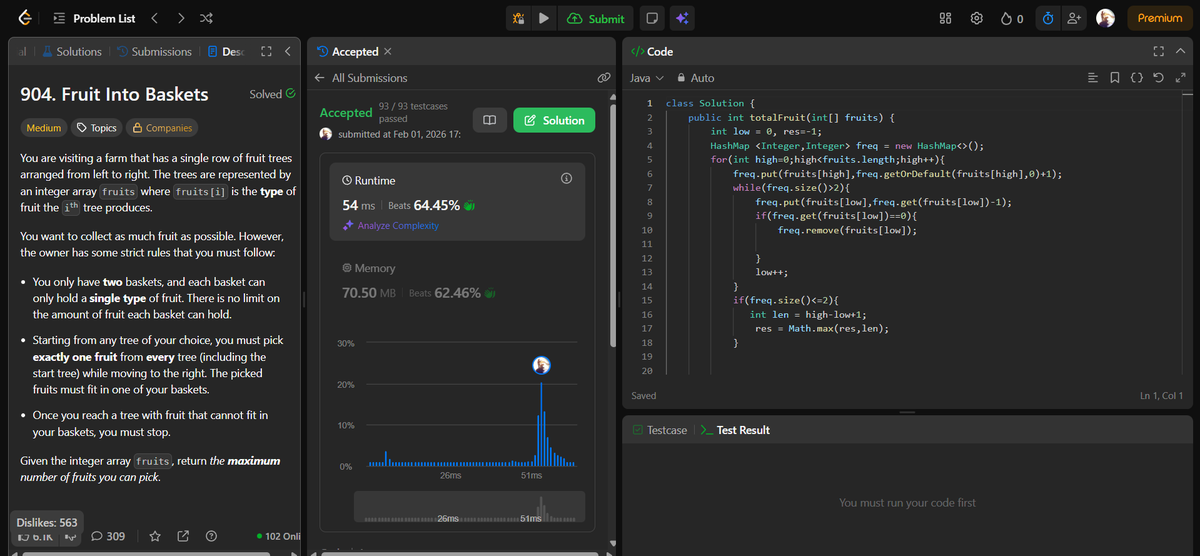Click the like count button
This screenshot has height=556, width=1200.
(x=35, y=536)
